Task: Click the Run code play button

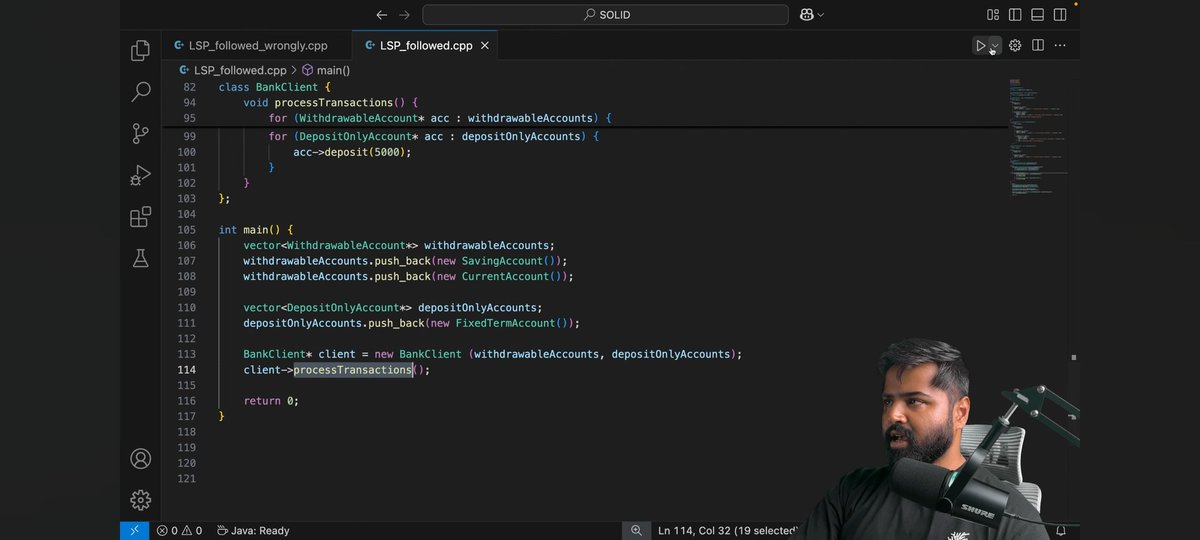Action: [x=981, y=46]
